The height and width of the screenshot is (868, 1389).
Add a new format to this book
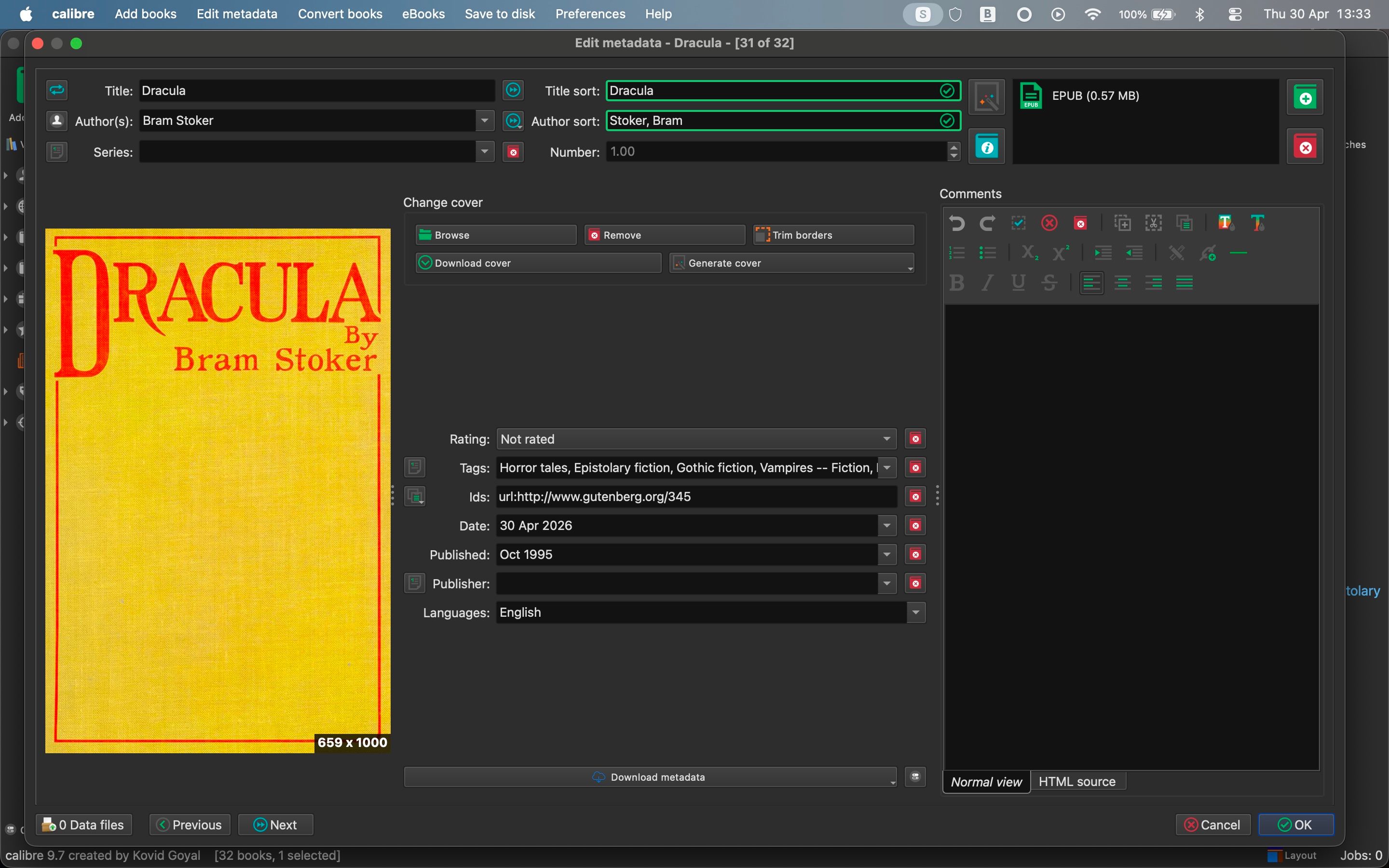tap(1305, 97)
